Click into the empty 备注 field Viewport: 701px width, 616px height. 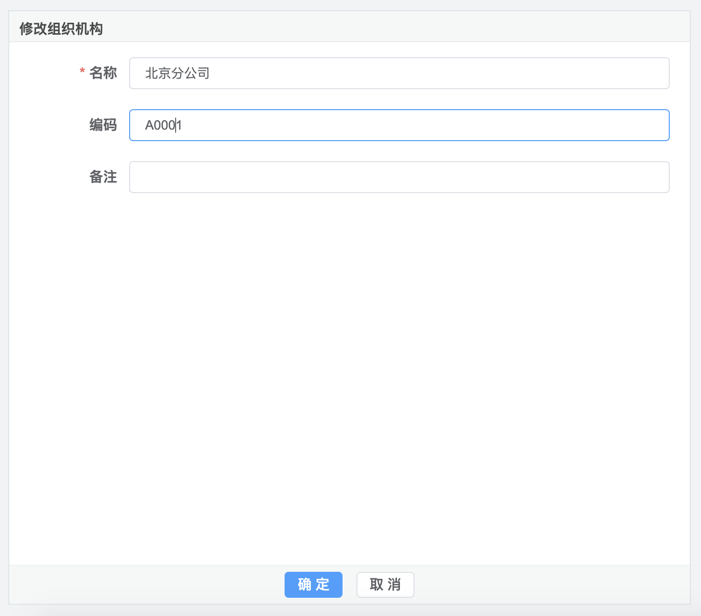(x=399, y=177)
